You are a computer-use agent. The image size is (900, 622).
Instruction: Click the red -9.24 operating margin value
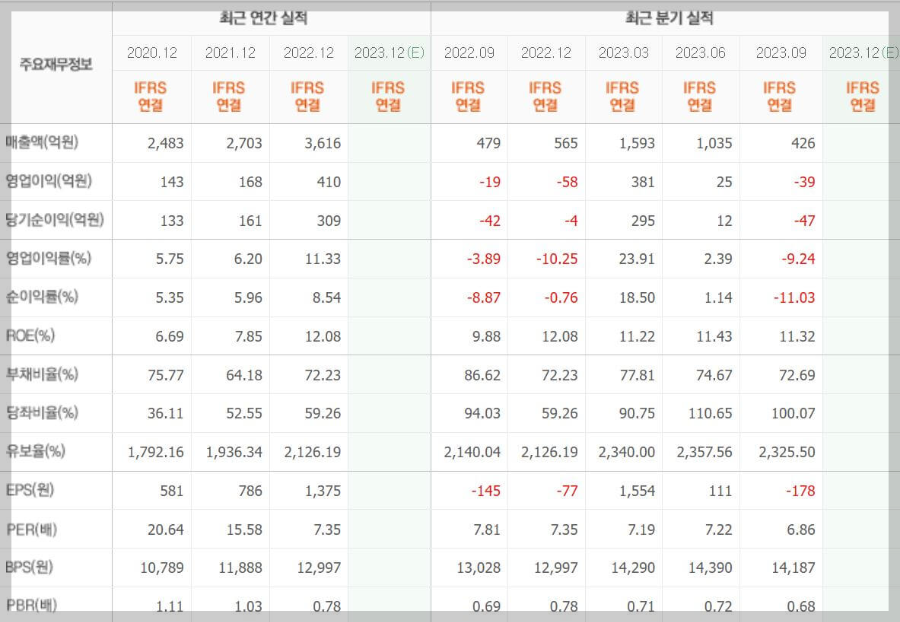point(798,259)
